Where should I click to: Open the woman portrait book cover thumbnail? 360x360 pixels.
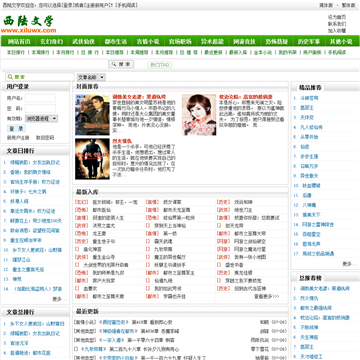(199, 115)
